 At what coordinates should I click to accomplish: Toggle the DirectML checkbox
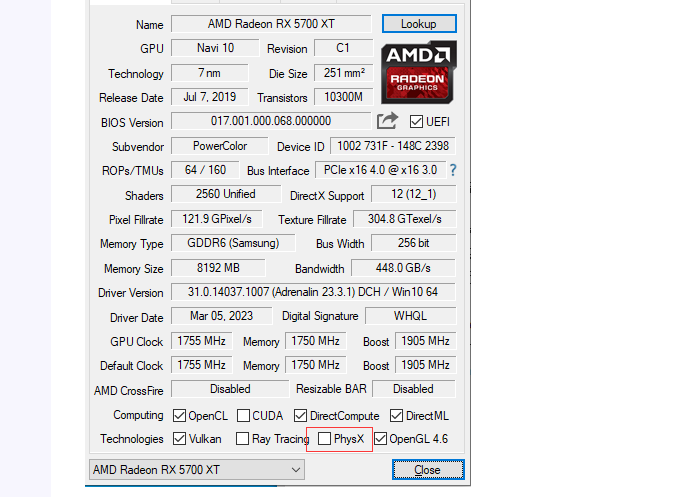click(396, 416)
